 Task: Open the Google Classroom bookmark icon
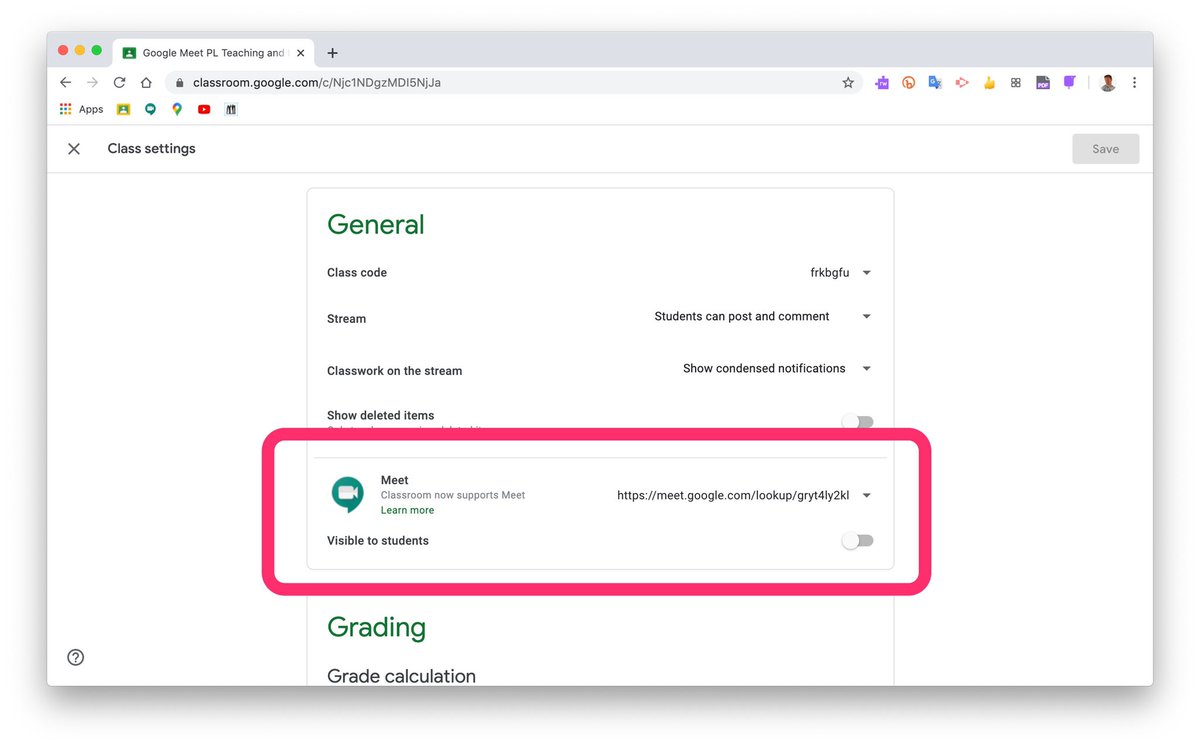[123, 109]
